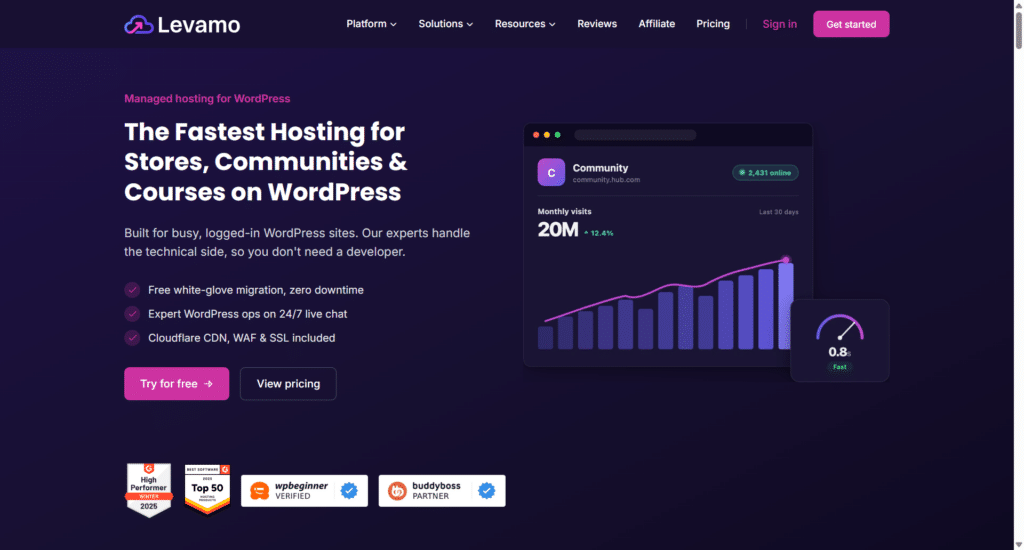The image size is (1024, 550).
Task: Open the Platform dropdown menu
Action: coord(371,24)
